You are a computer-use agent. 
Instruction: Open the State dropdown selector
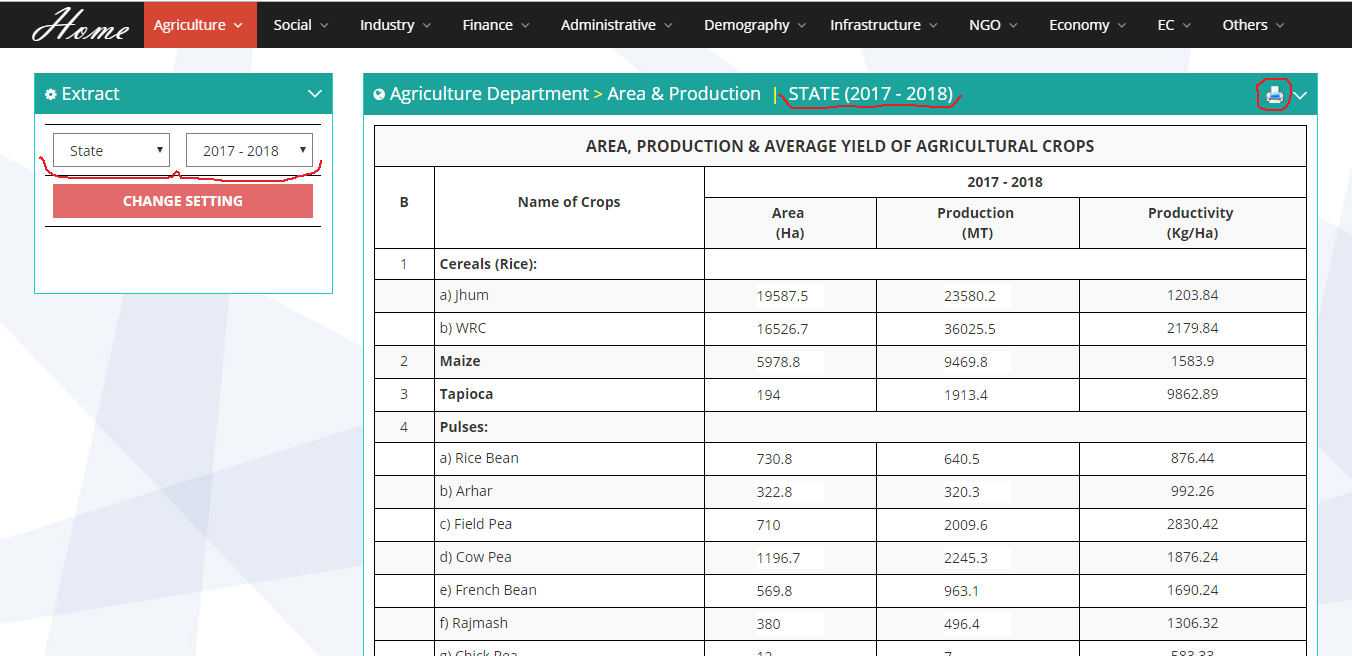[111, 151]
